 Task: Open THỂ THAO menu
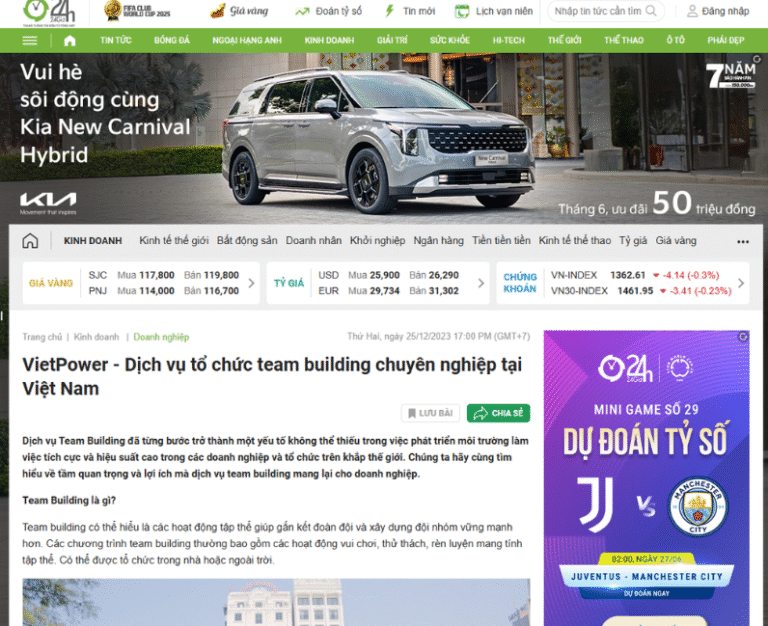tap(624, 41)
